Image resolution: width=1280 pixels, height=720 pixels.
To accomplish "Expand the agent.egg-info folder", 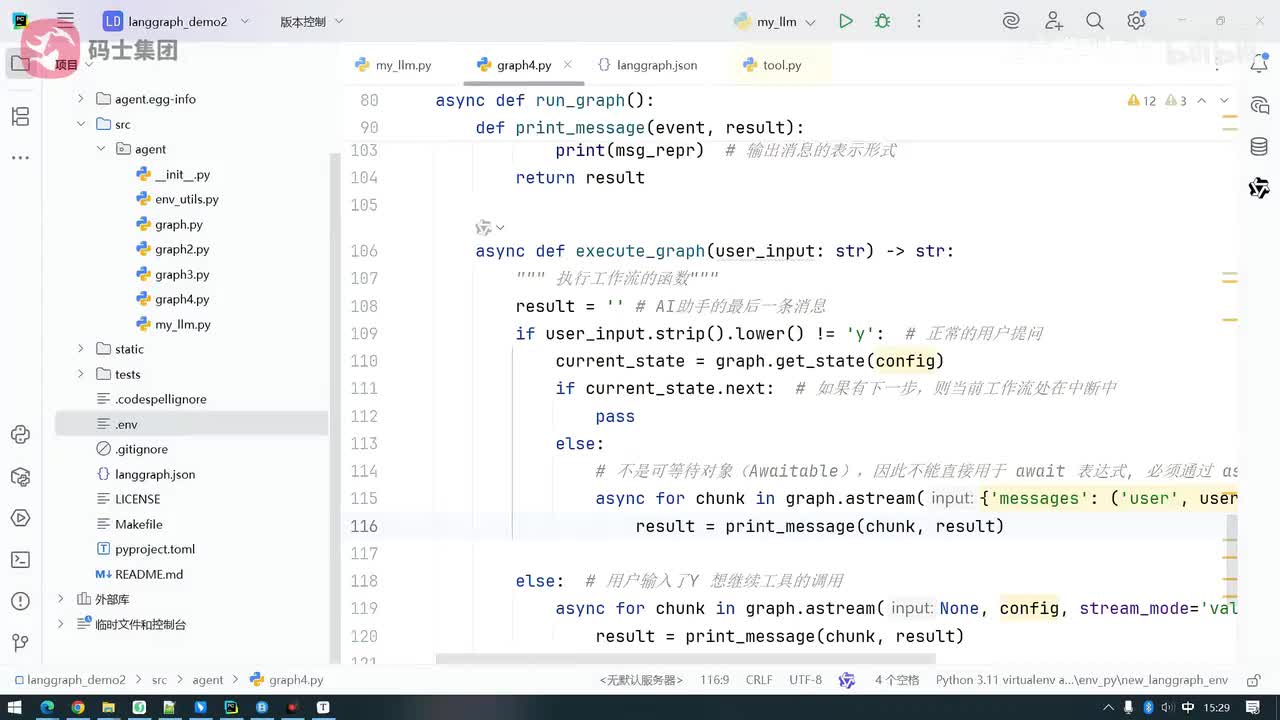I will pyautogui.click(x=81, y=99).
